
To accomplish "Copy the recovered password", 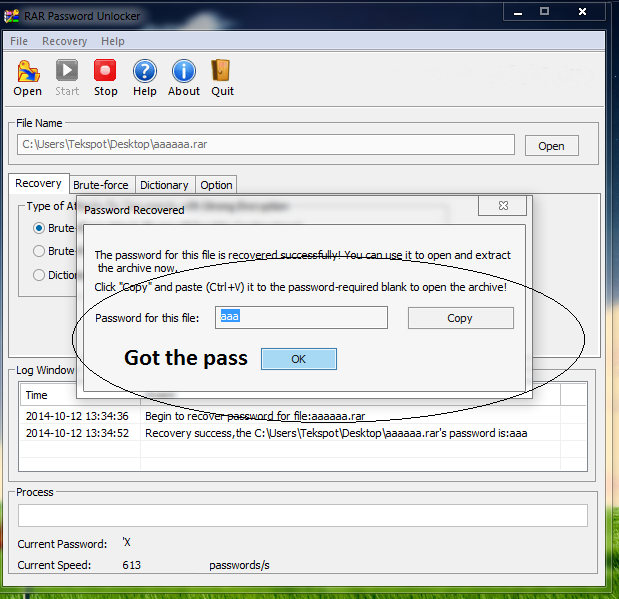I will pos(460,318).
